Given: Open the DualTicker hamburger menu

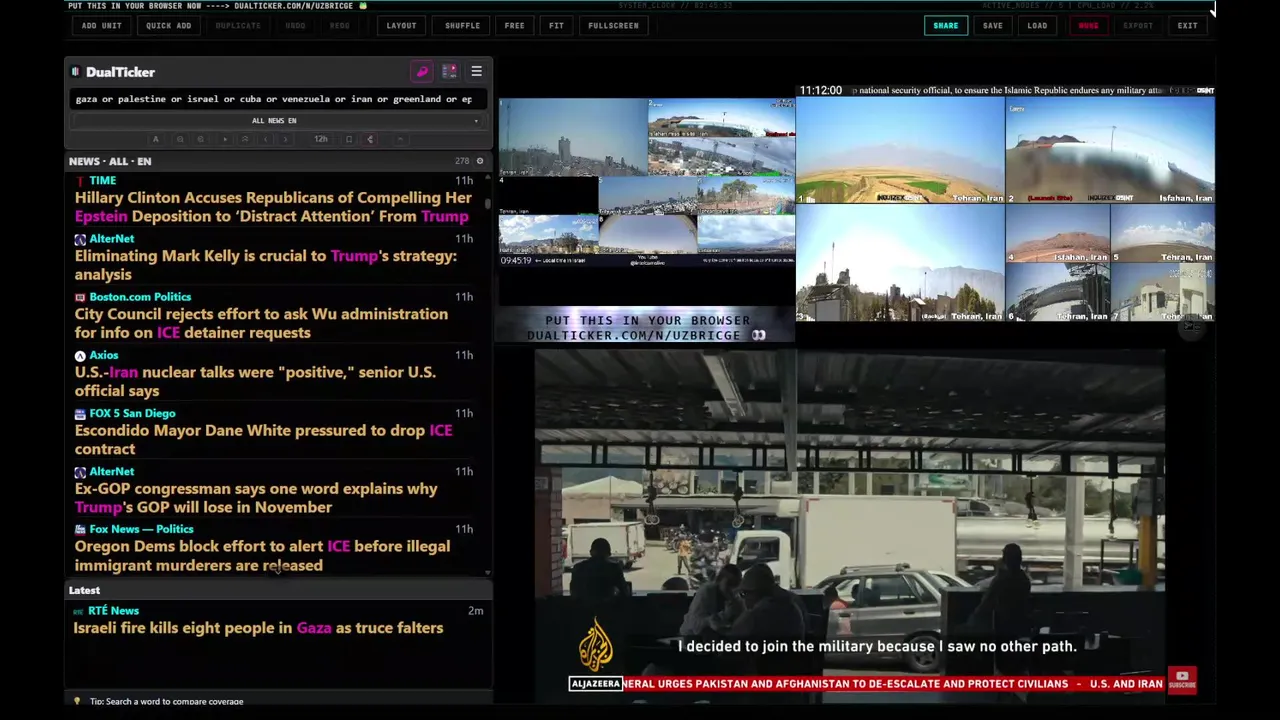Looking at the screenshot, I should pyautogui.click(x=476, y=72).
